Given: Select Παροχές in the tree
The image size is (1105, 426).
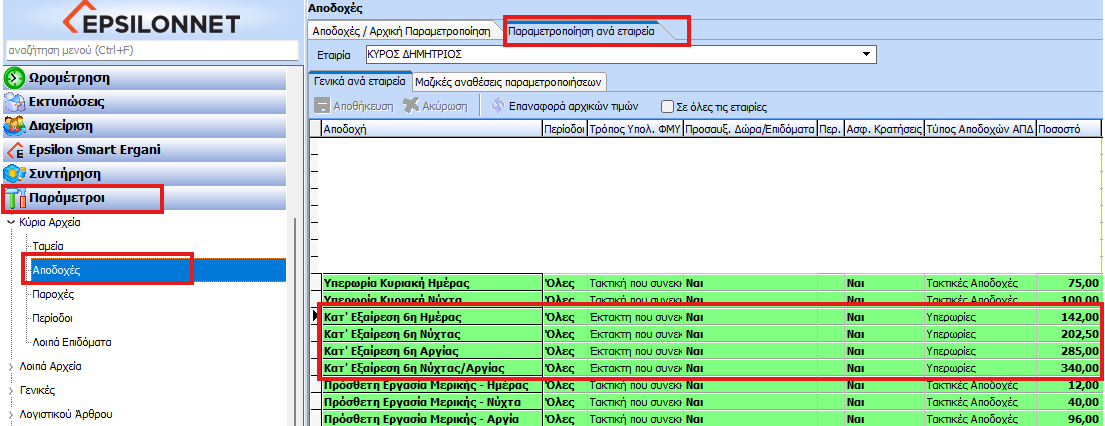Looking at the screenshot, I should pos(54,294).
